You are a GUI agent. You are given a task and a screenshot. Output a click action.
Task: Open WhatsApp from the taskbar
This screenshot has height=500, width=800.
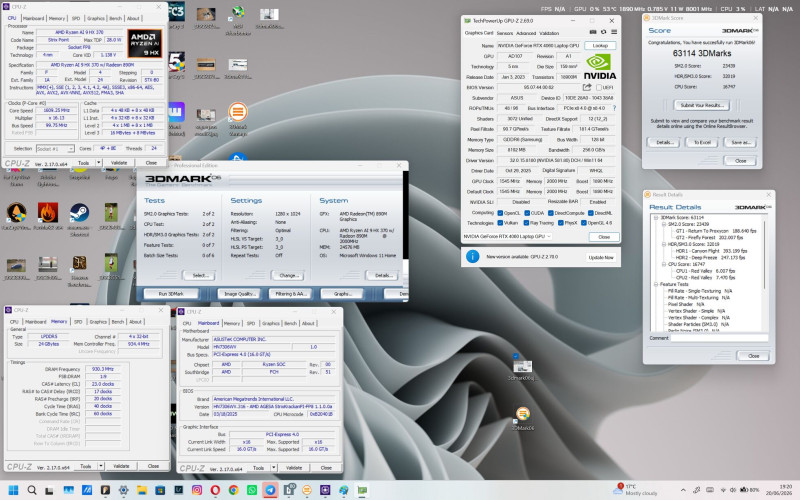pyautogui.click(x=252, y=490)
